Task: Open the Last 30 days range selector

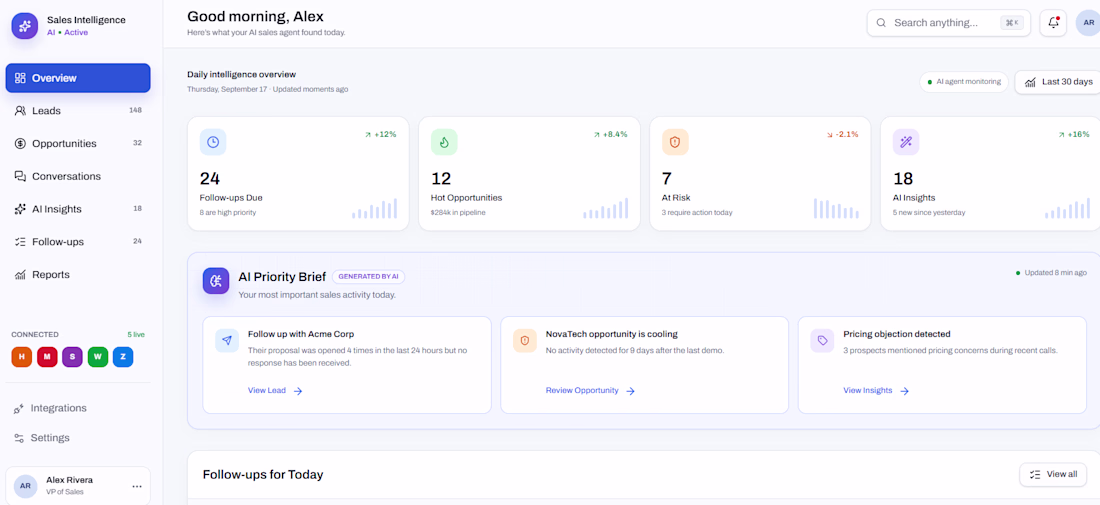Action: coord(1058,82)
